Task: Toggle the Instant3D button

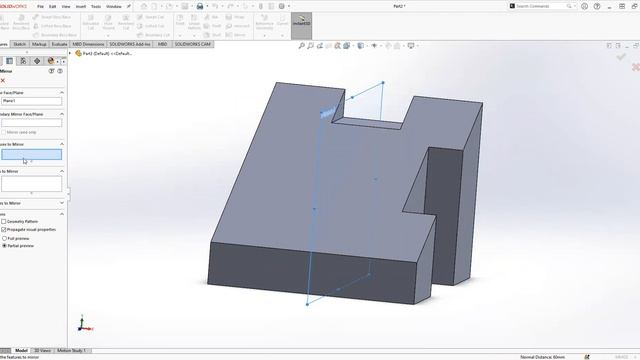Action: click(302, 25)
